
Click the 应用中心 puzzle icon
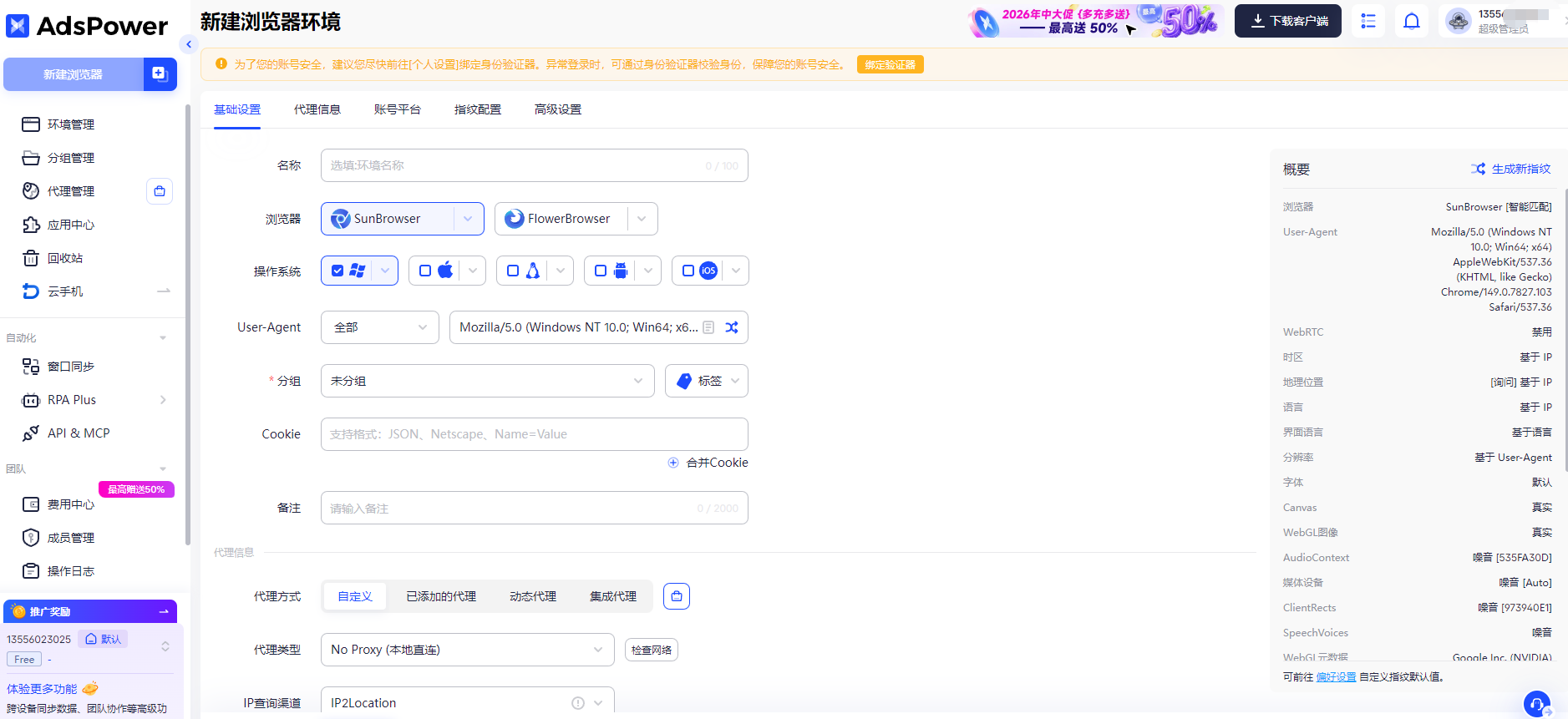point(31,225)
